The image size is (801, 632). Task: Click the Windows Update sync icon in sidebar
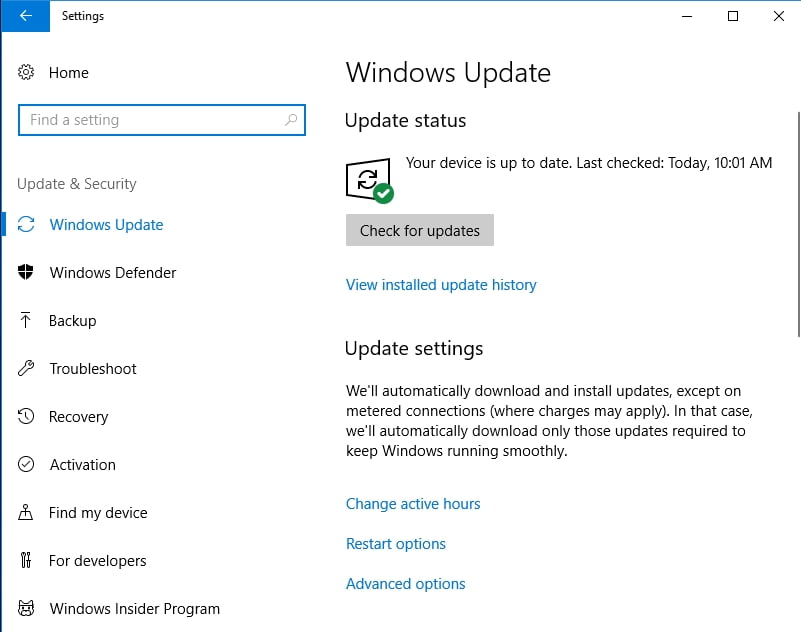point(26,224)
